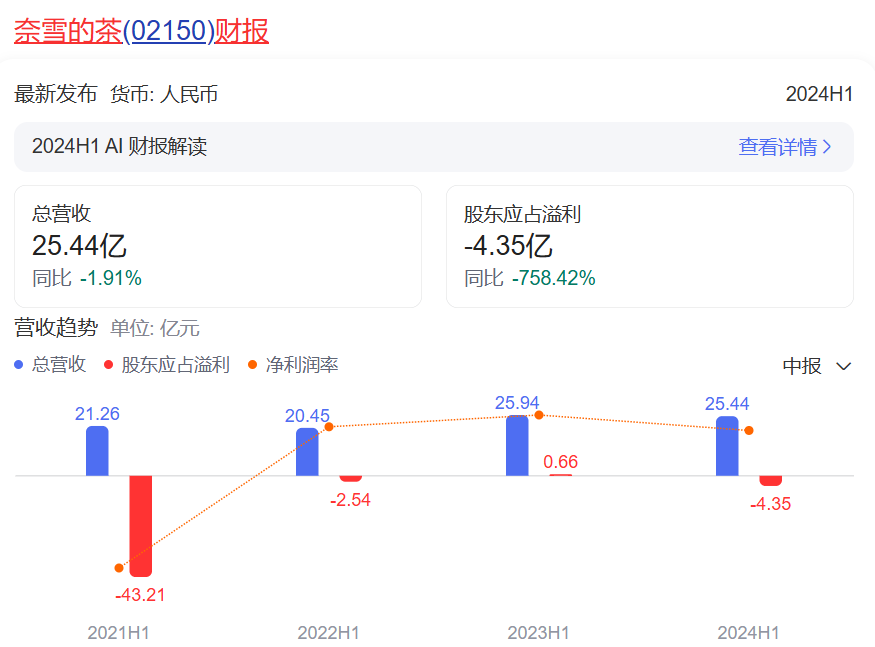Select the 总营收 25.44亿 summary card
Image resolution: width=875 pixels, height=647 pixels.
pos(217,246)
